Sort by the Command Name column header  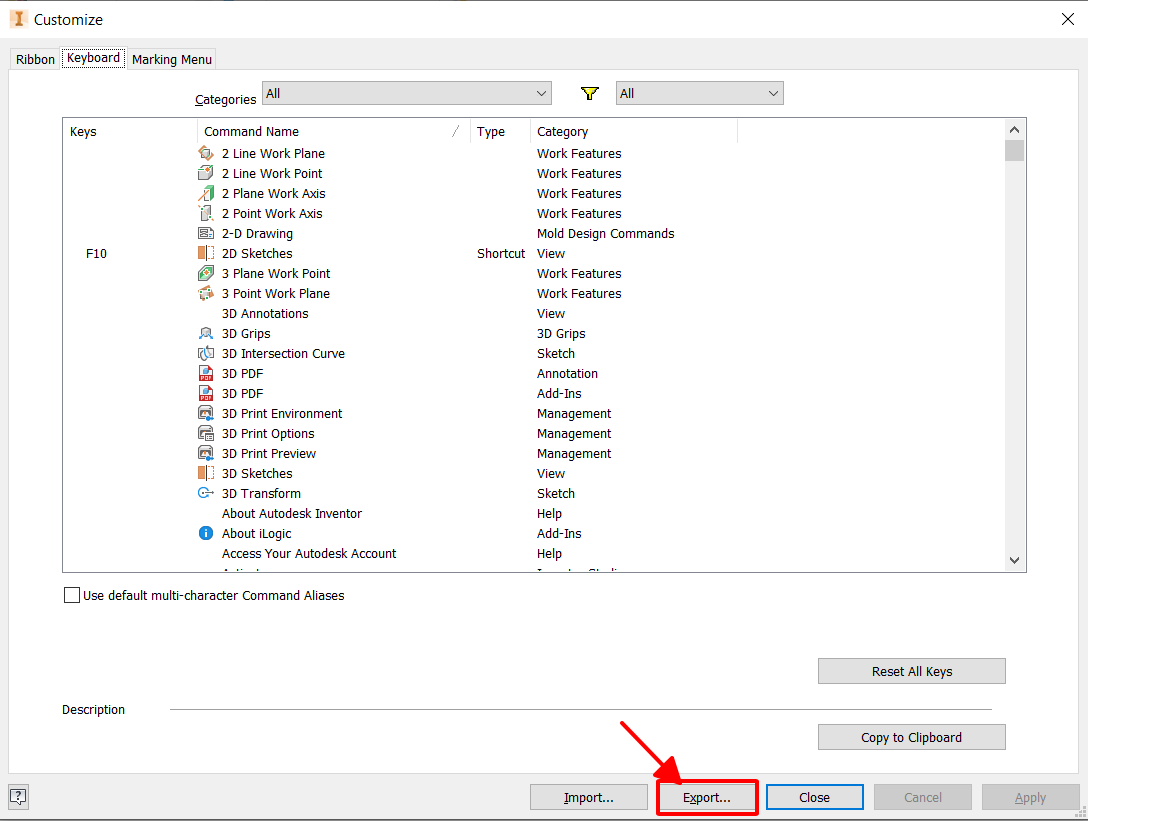[330, 131]
